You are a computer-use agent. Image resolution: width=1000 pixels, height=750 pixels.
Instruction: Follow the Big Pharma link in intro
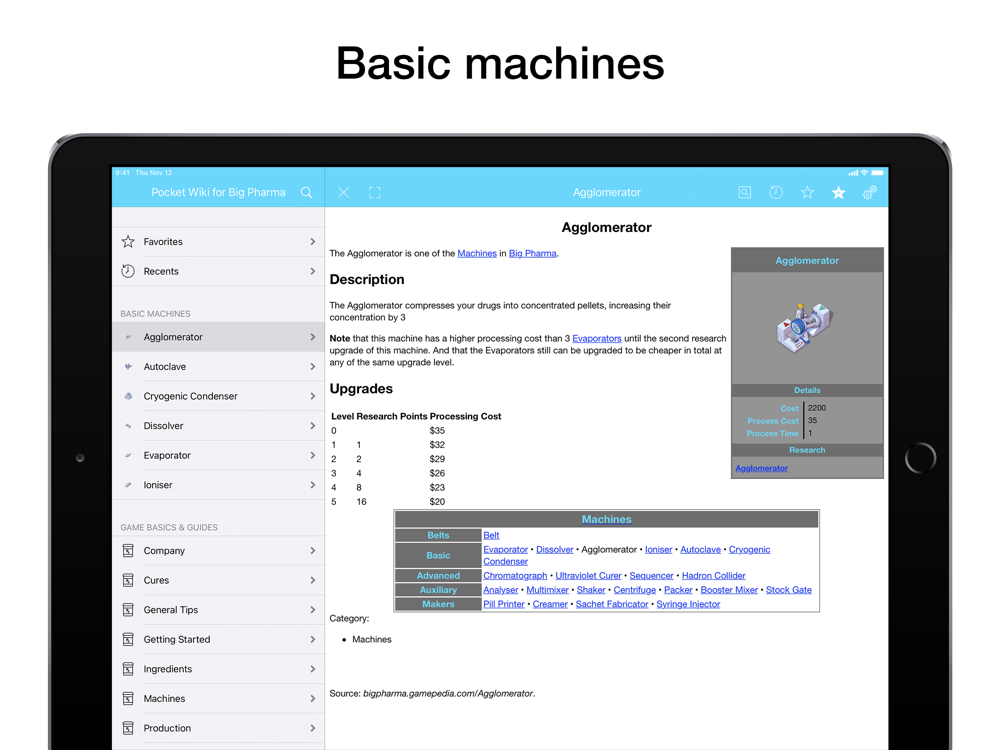(x=533, y=253)
